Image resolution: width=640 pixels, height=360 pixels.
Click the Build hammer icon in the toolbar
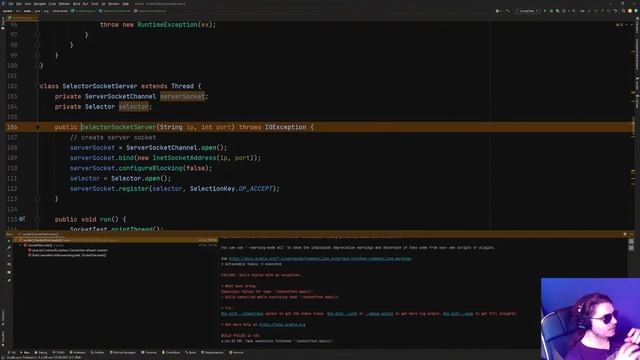pos(508,11)
